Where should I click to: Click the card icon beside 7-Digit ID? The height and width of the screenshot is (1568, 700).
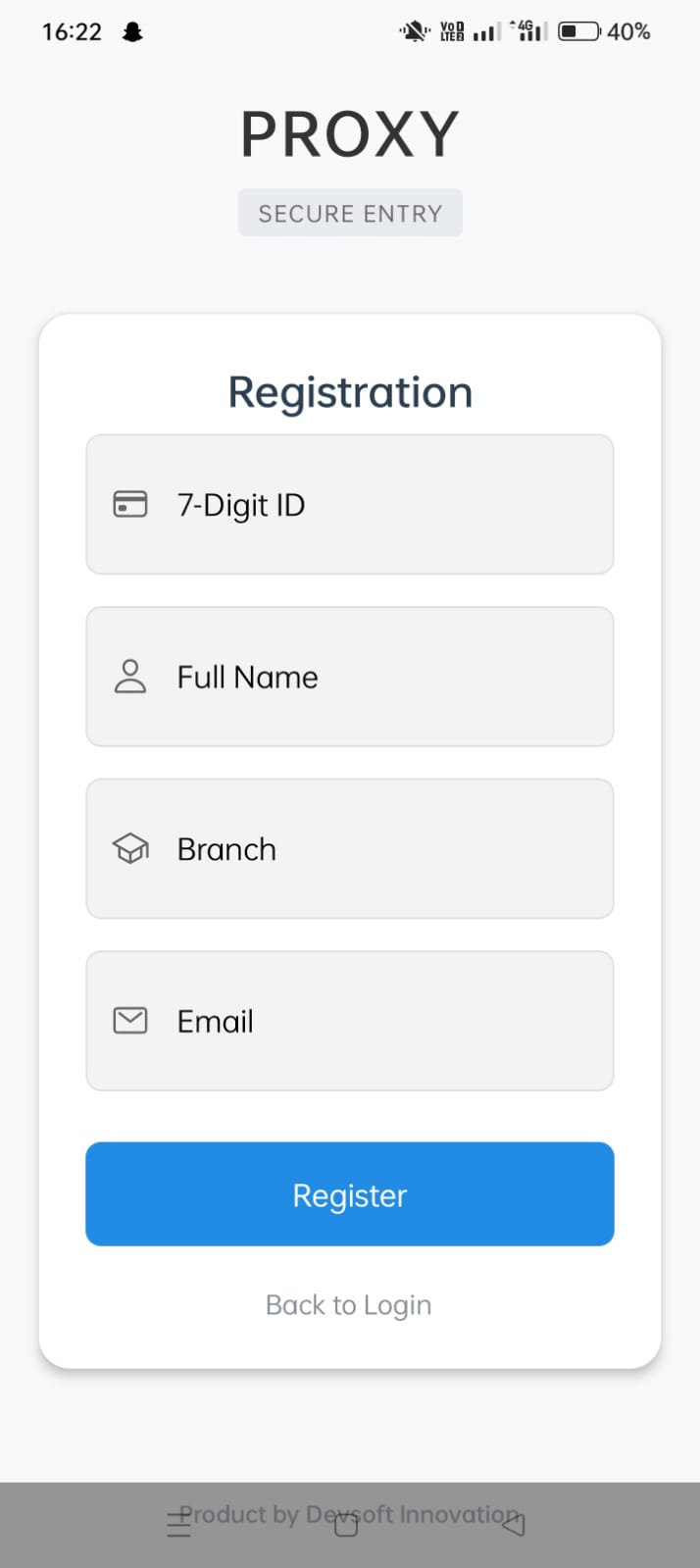pyautogui.click(x=130, y=504)
